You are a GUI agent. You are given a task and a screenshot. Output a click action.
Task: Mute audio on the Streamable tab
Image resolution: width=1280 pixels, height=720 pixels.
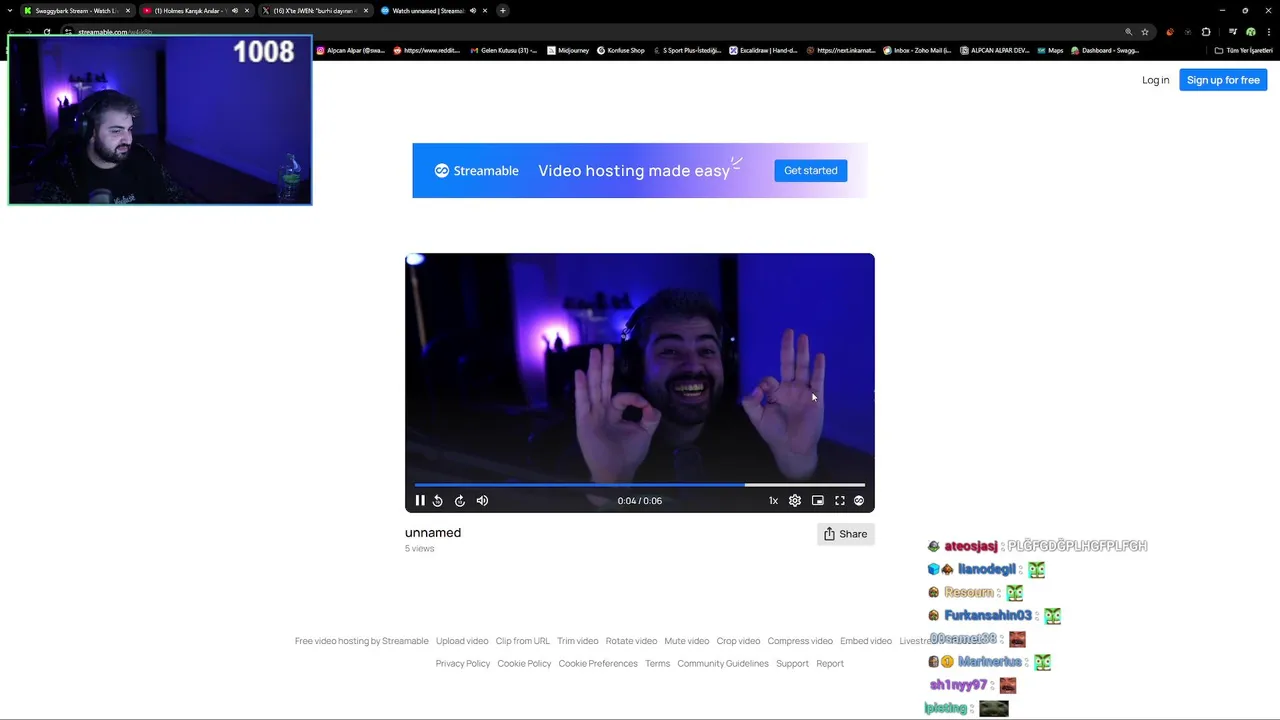click(x=473, y=11)
